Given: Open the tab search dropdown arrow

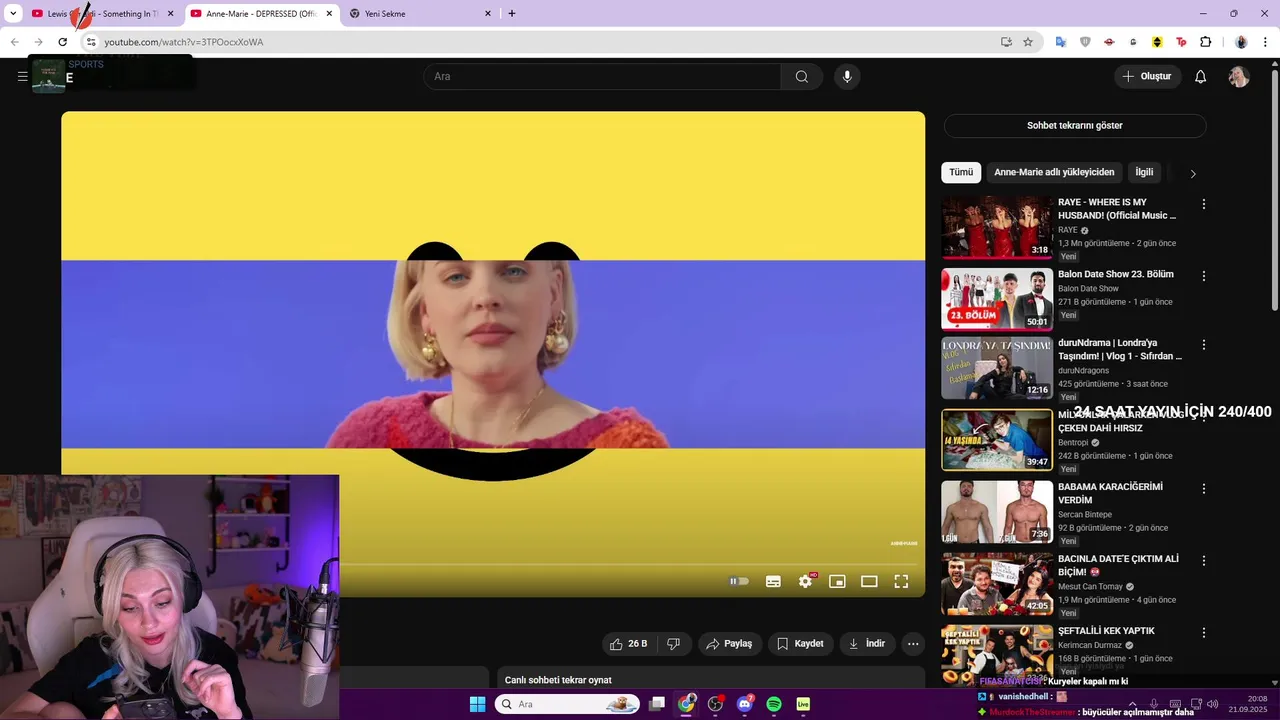Looking at the screenshot, I should (13, 14).
